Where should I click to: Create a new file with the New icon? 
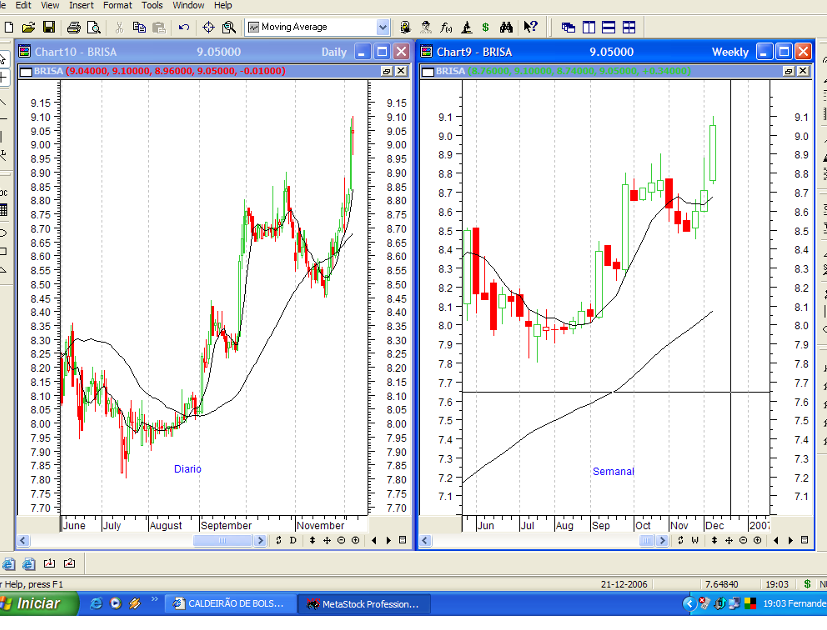(8, 27)
